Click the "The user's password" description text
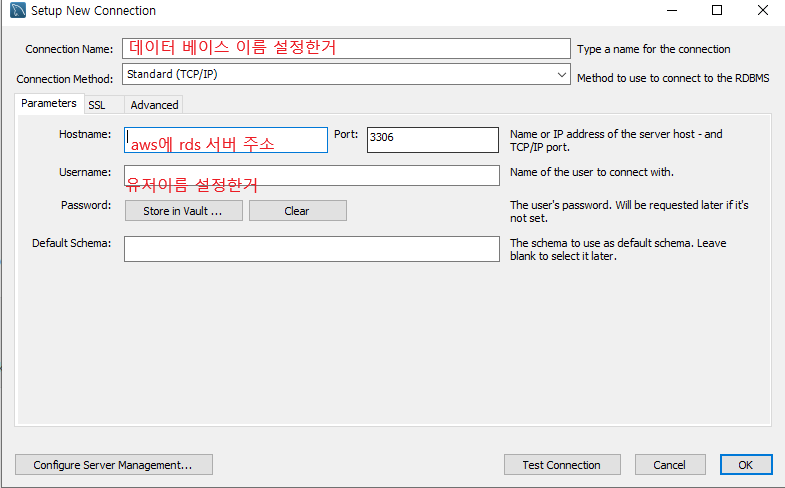Image resolution: width=785 pixels, height=488 pixels. click(629, 211)
